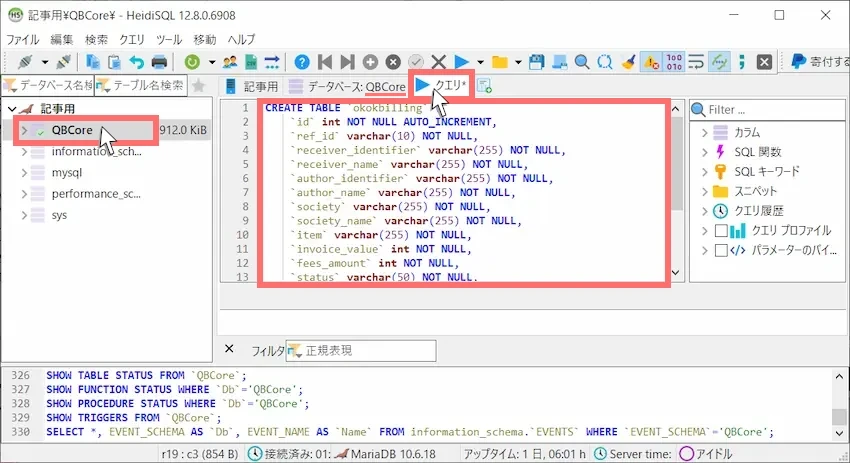Focus the テーブル名検索 filter box
This screenshot has height=463, width=850.
141,86
